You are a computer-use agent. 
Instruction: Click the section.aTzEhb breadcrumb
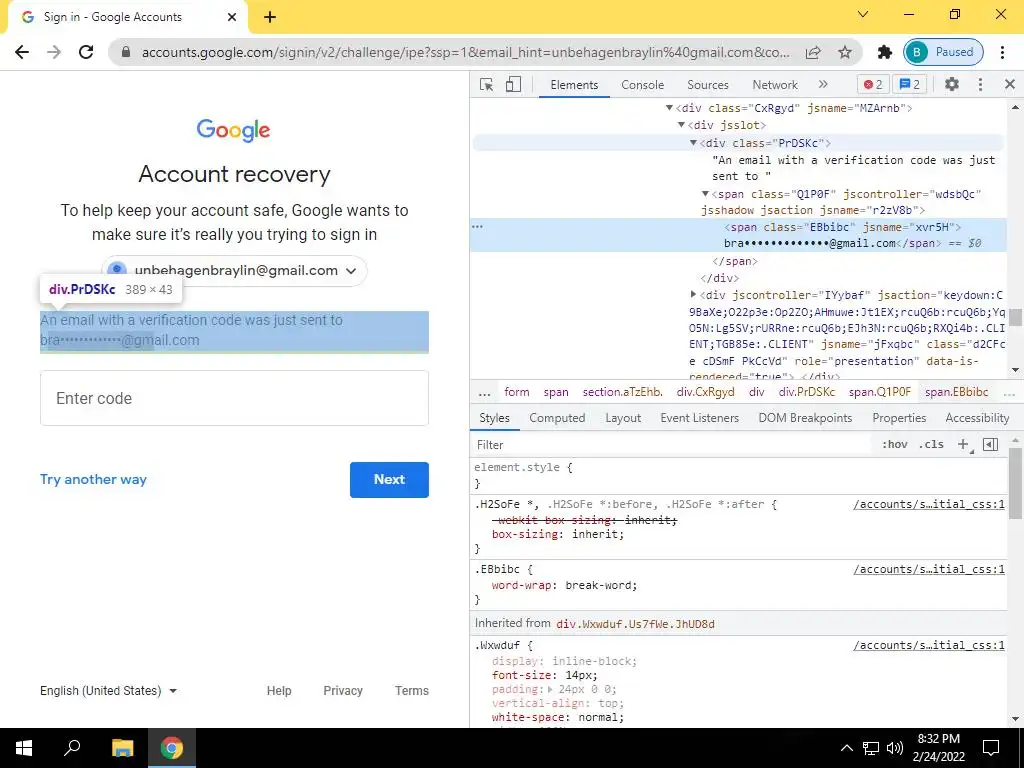(622, 392)
